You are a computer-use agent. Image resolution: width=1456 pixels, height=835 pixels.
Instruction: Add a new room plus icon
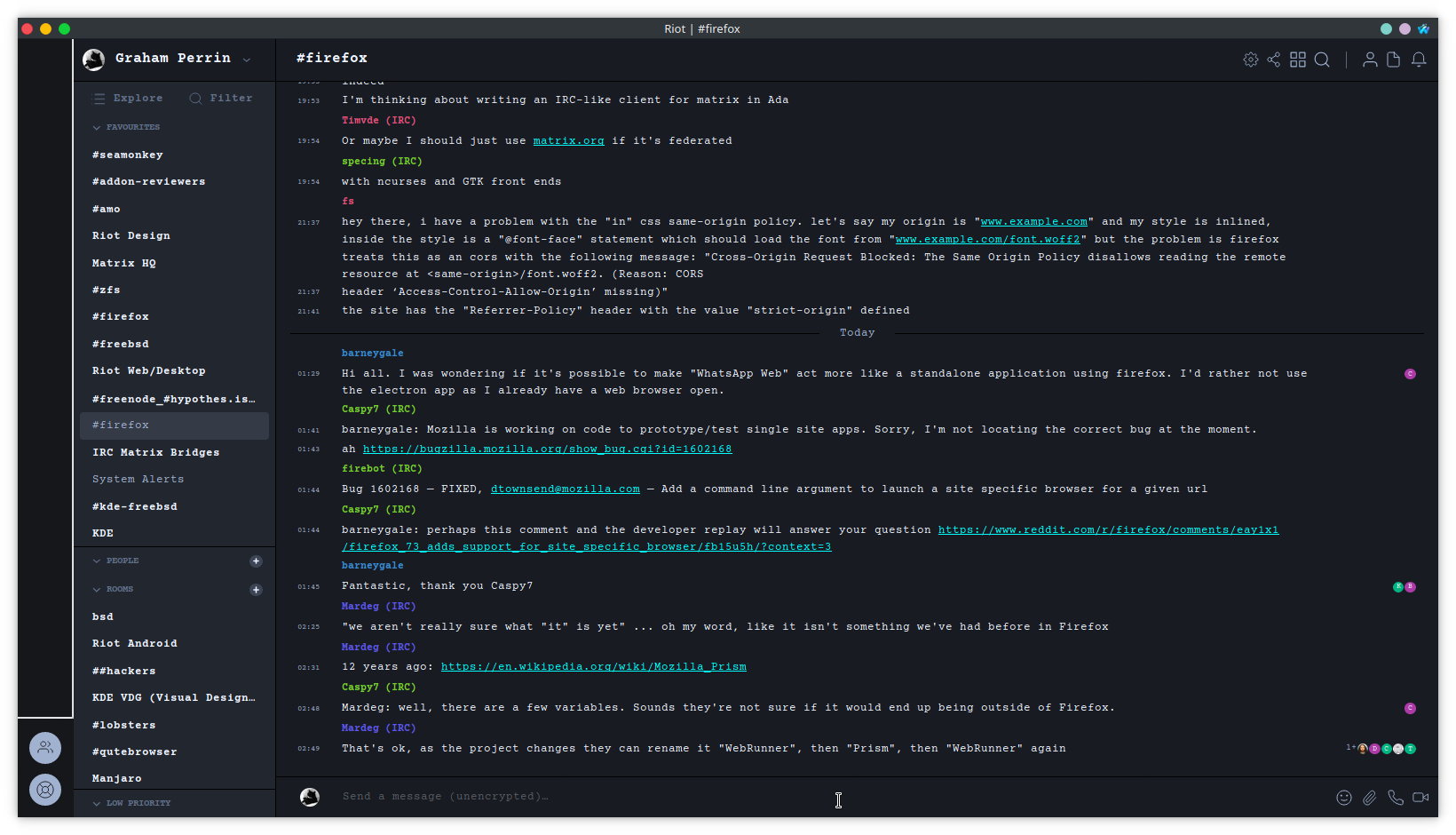click(256, 590)
